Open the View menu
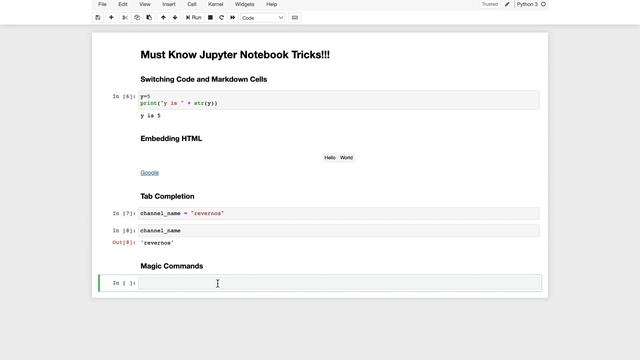Image resolution: width=640 pixels, height=360 pixels. pos(145,4)
